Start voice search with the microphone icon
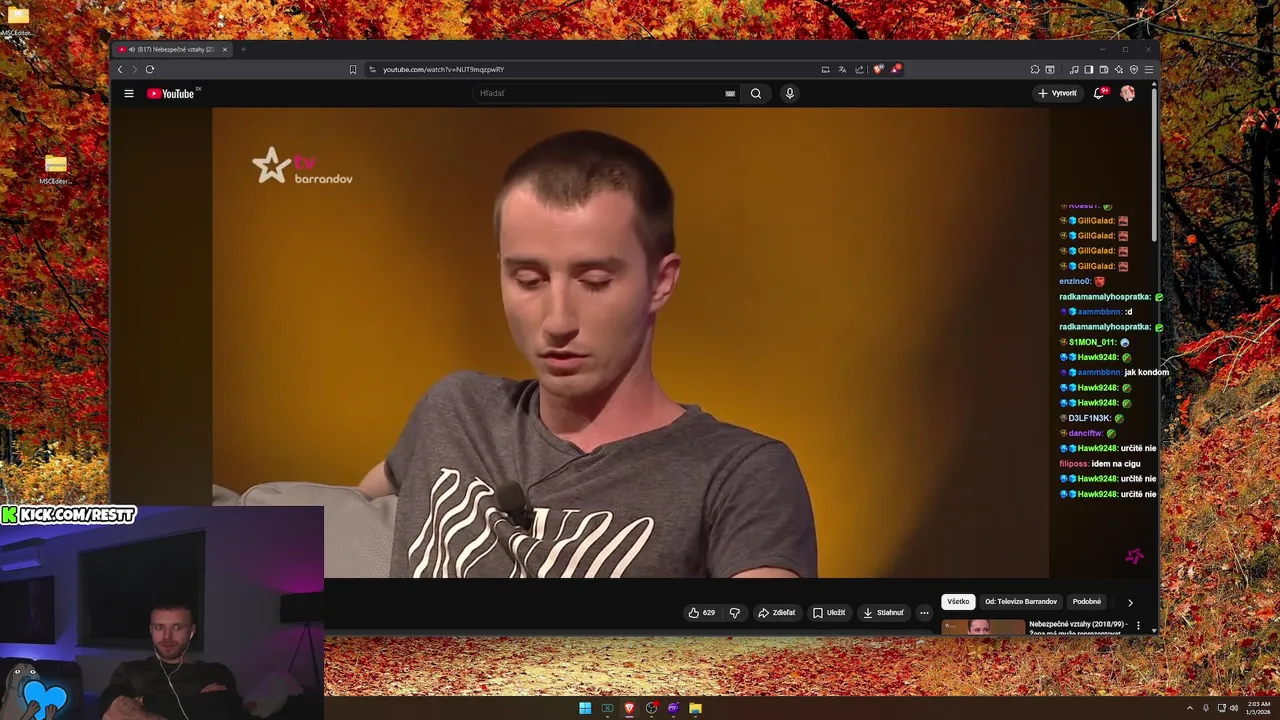This screenshot has width=1280, height=720. click(789, 93)
